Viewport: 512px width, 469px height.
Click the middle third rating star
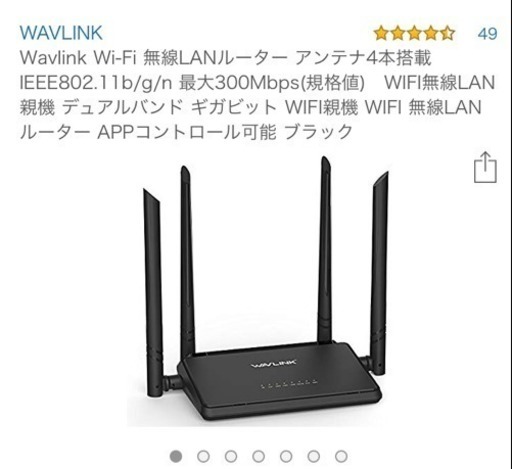pyautogui.click(x=414, y=33)
